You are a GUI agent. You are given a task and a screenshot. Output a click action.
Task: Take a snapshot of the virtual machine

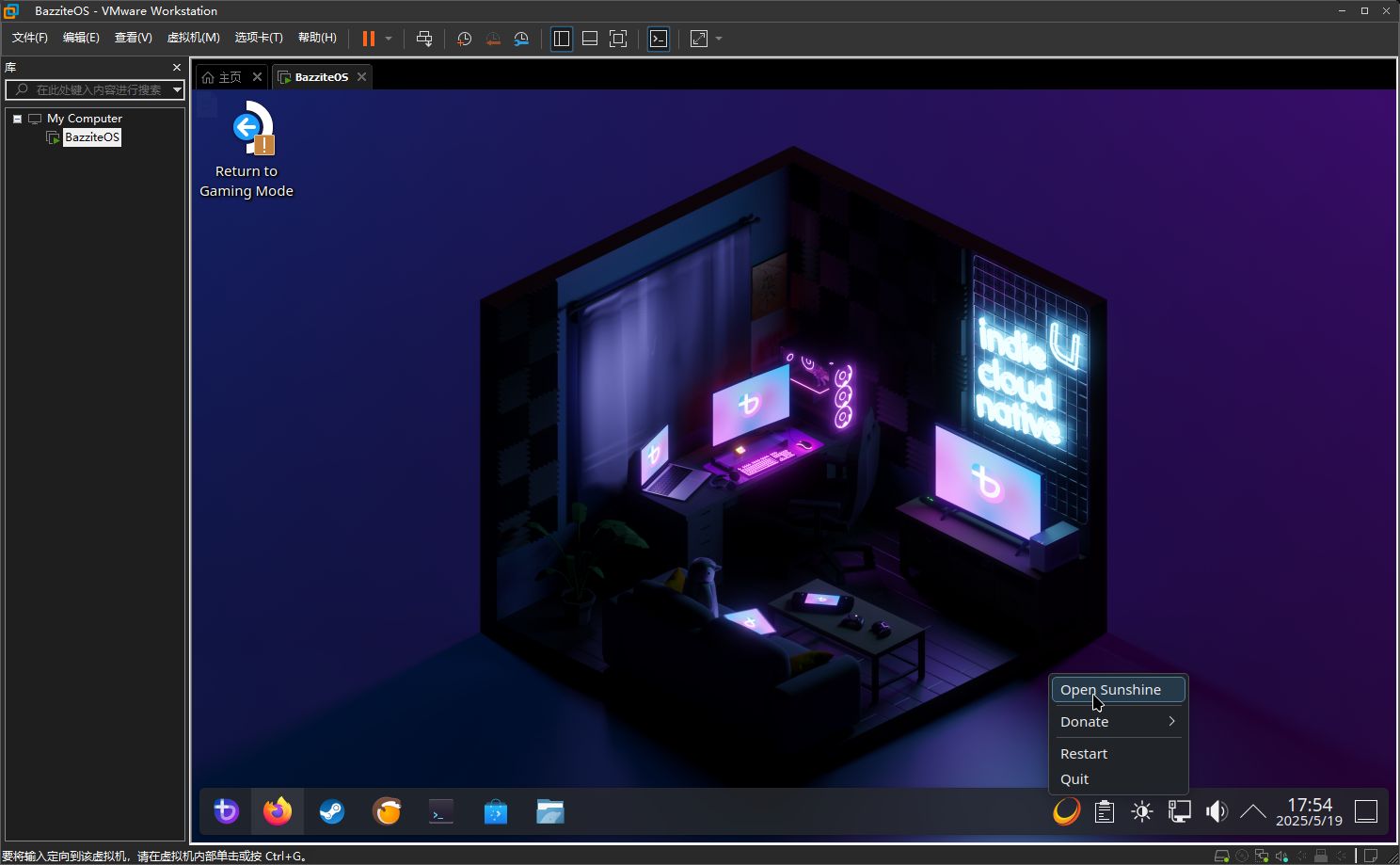[465, 39]
